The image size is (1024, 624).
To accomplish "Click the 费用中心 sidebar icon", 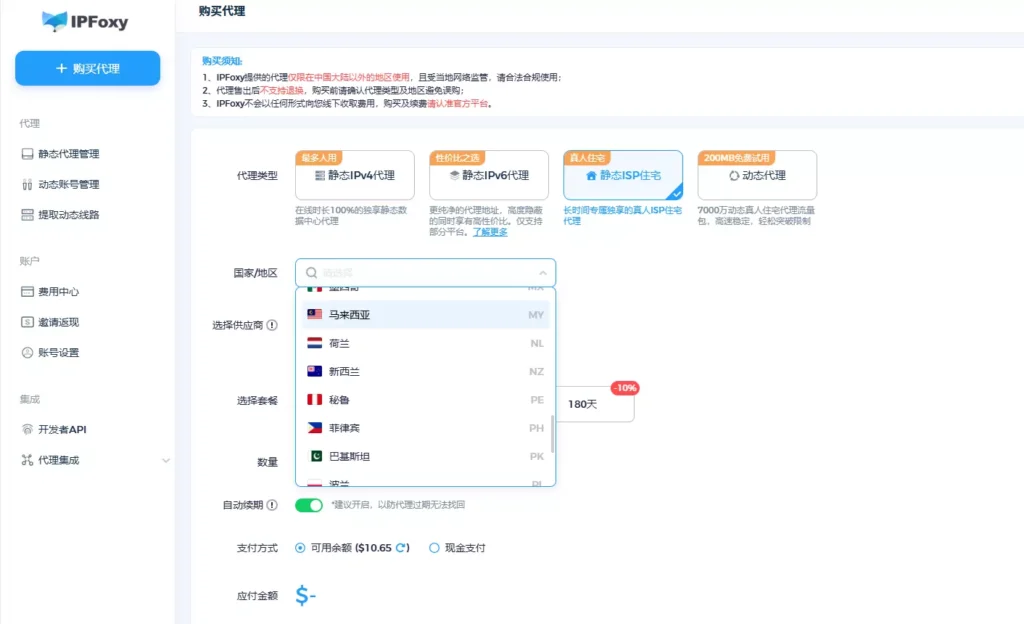I will click(27, 292).
